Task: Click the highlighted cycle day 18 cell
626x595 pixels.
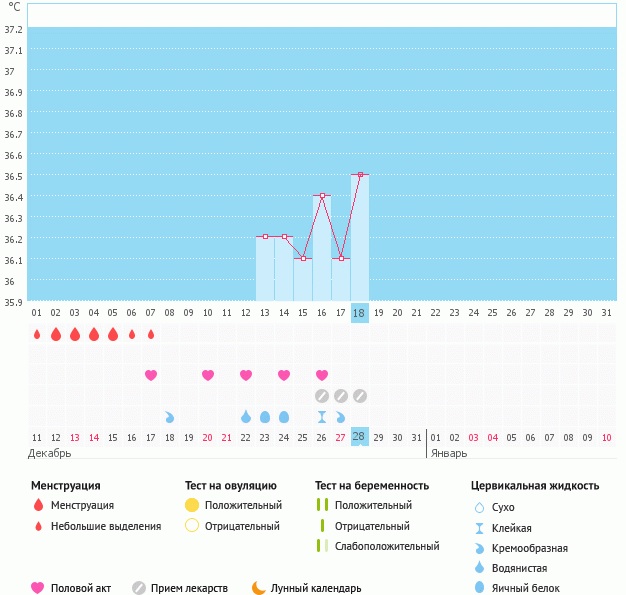Action: click(x=360, y=313)
